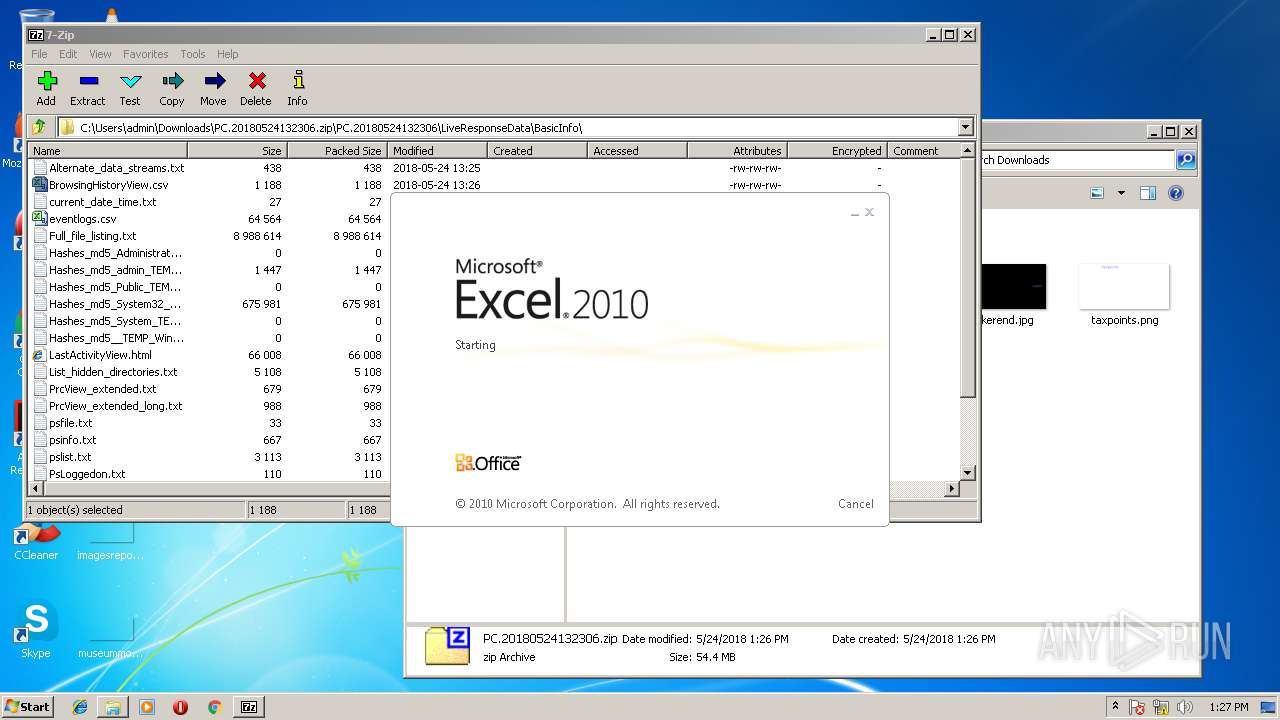The image size is (1280, 720).
Task: Open Explorer help icon
Action: click(1176, 193)
